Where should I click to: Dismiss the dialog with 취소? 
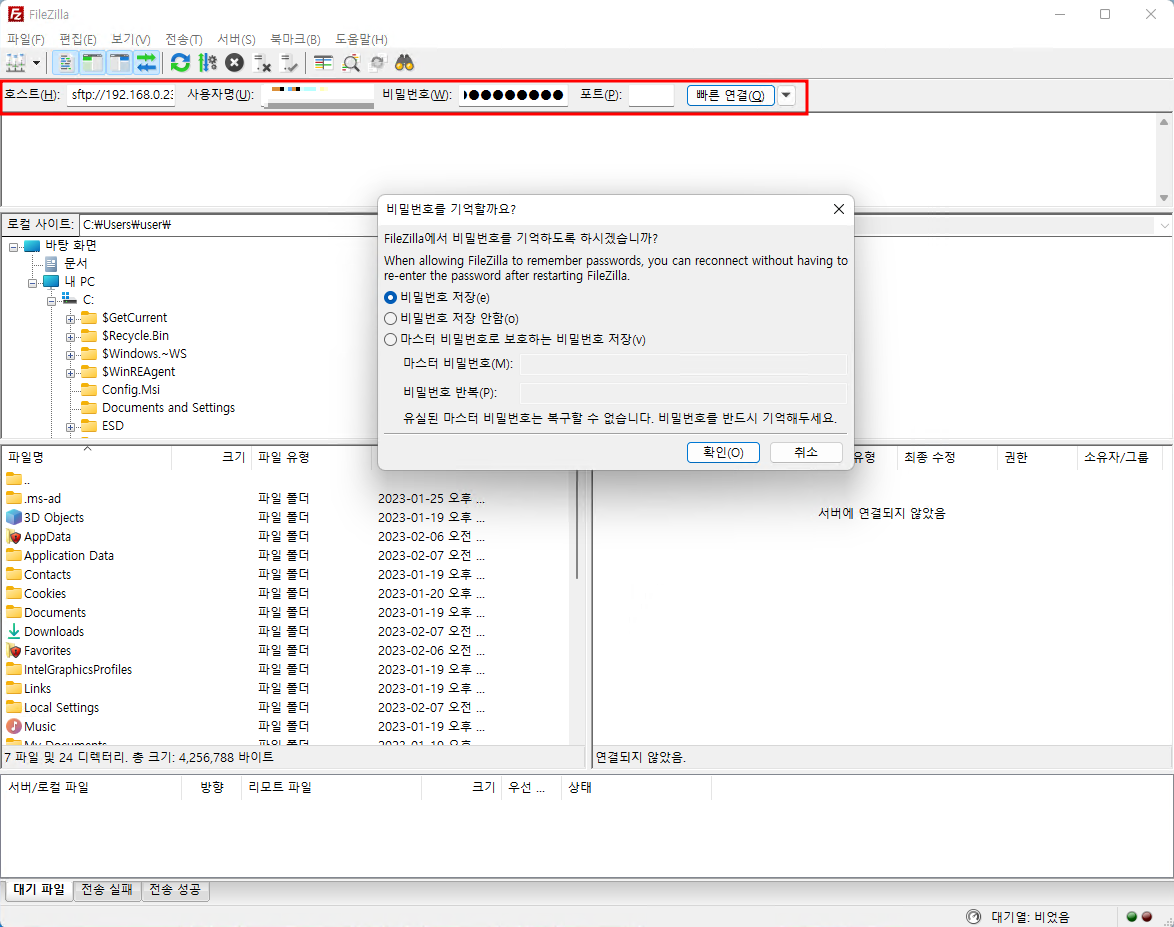pyautogui.click(x=806, y=452)
